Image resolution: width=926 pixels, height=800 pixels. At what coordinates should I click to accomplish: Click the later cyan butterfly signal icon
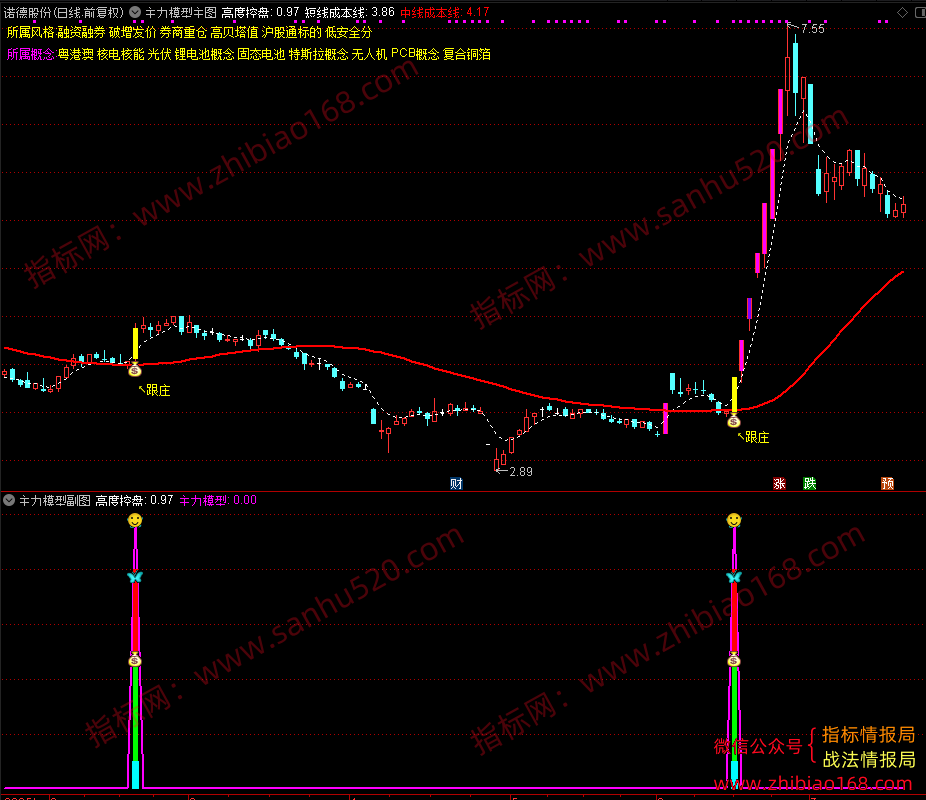tap(733, 577)
